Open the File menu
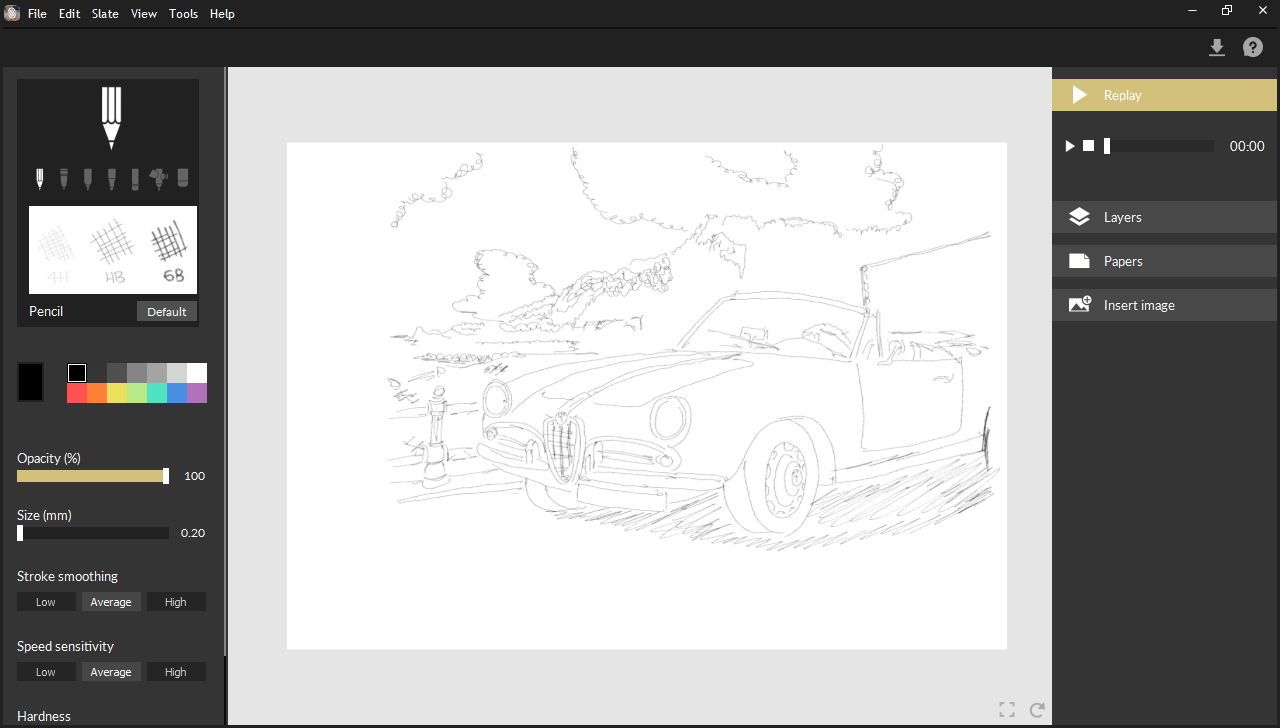 click(x=37, y=14)
